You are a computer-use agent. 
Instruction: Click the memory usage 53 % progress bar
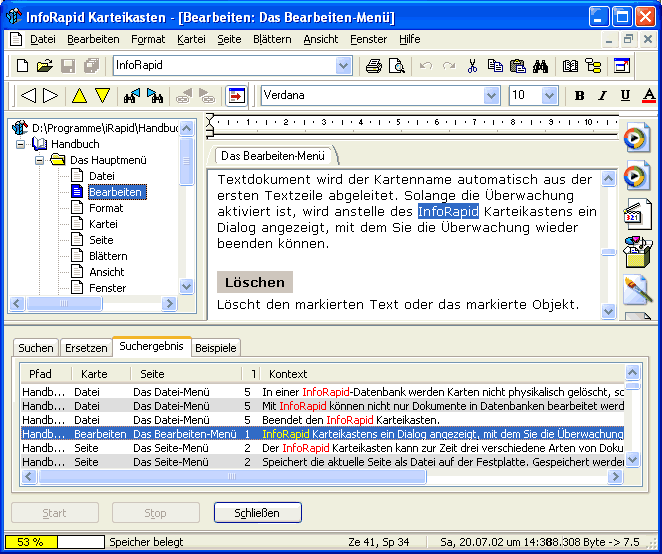[54, 542]
